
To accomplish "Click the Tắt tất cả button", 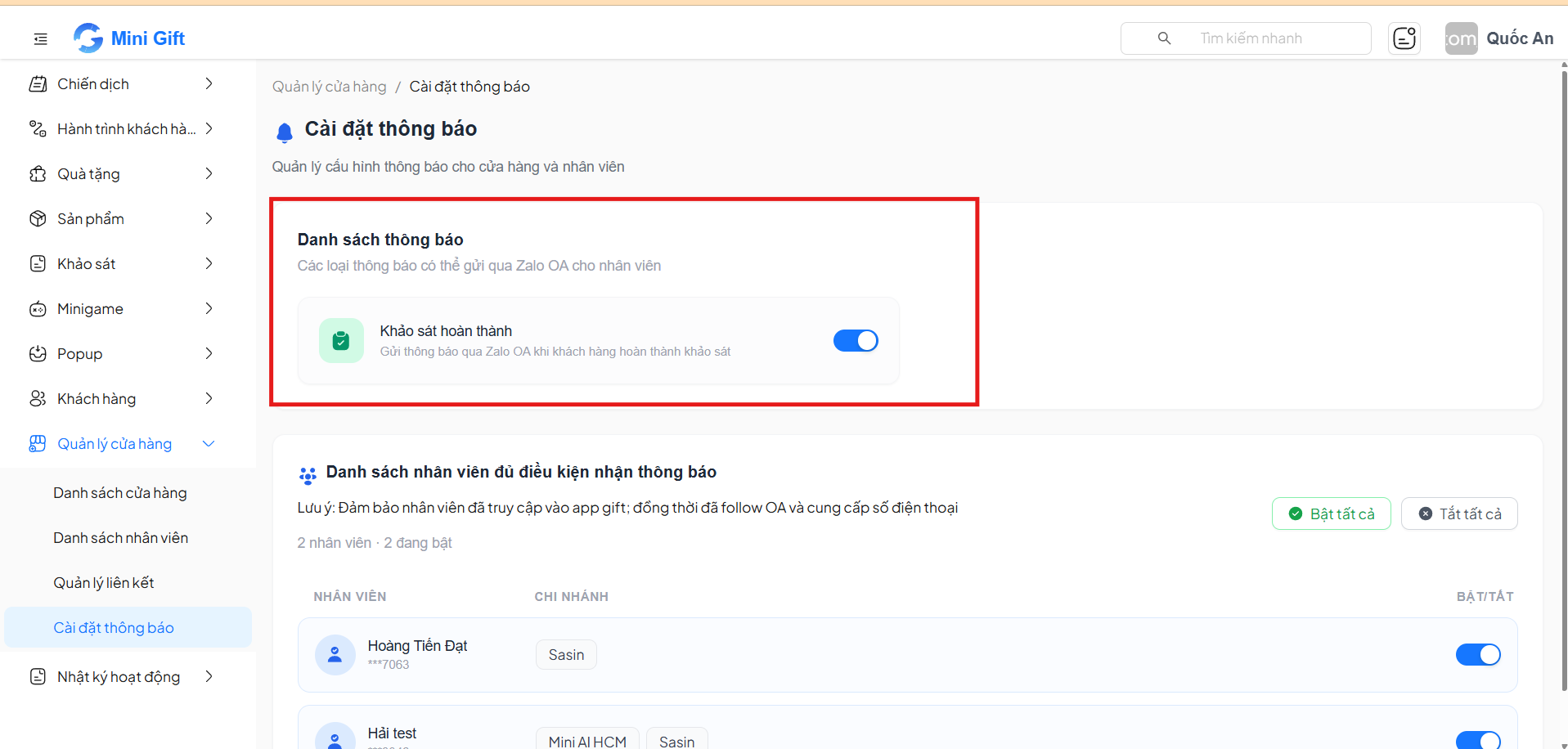I will pyautogui.click(x=1459, y=514).
